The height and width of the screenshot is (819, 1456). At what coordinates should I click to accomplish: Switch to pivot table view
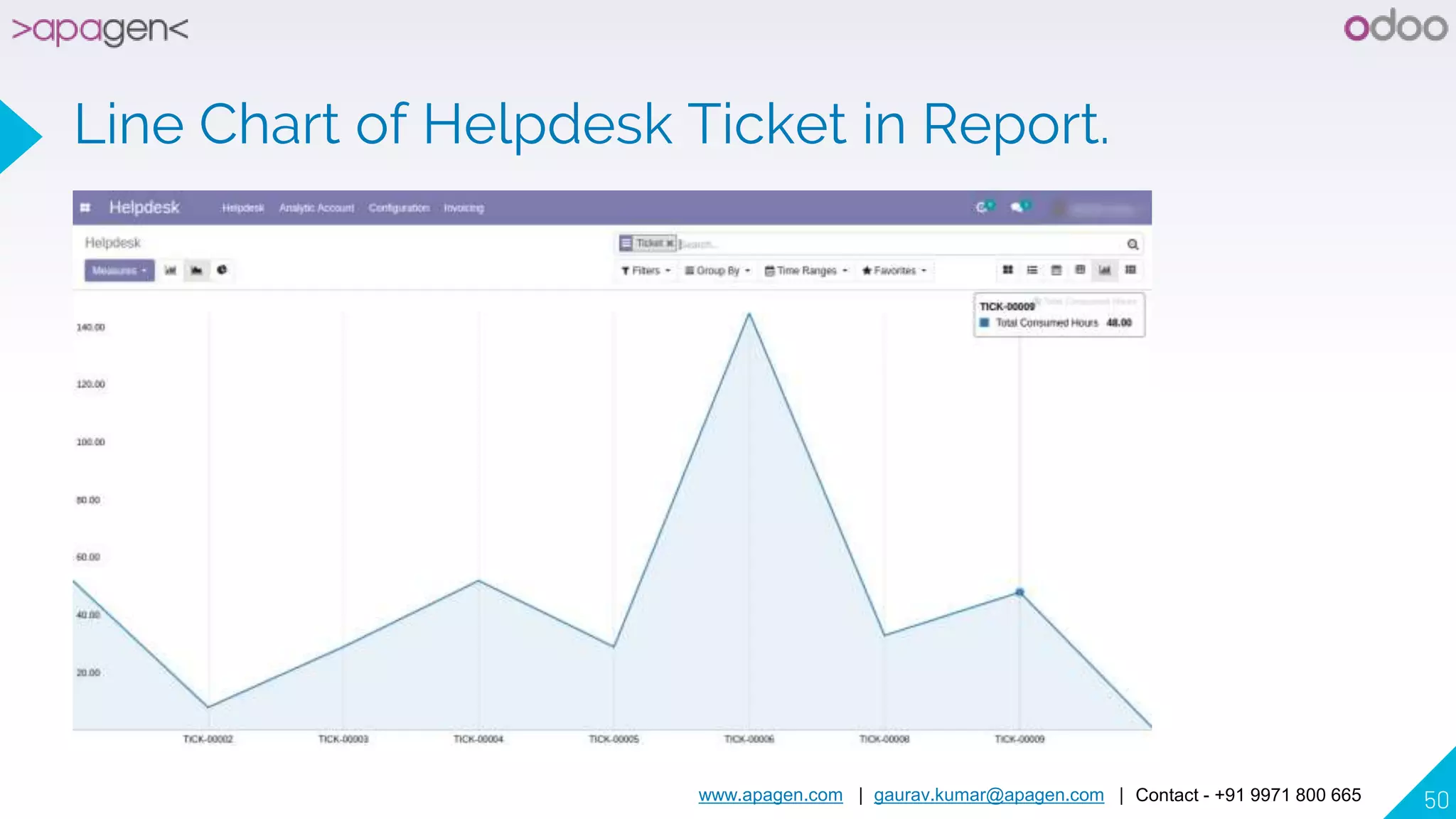1081,270
